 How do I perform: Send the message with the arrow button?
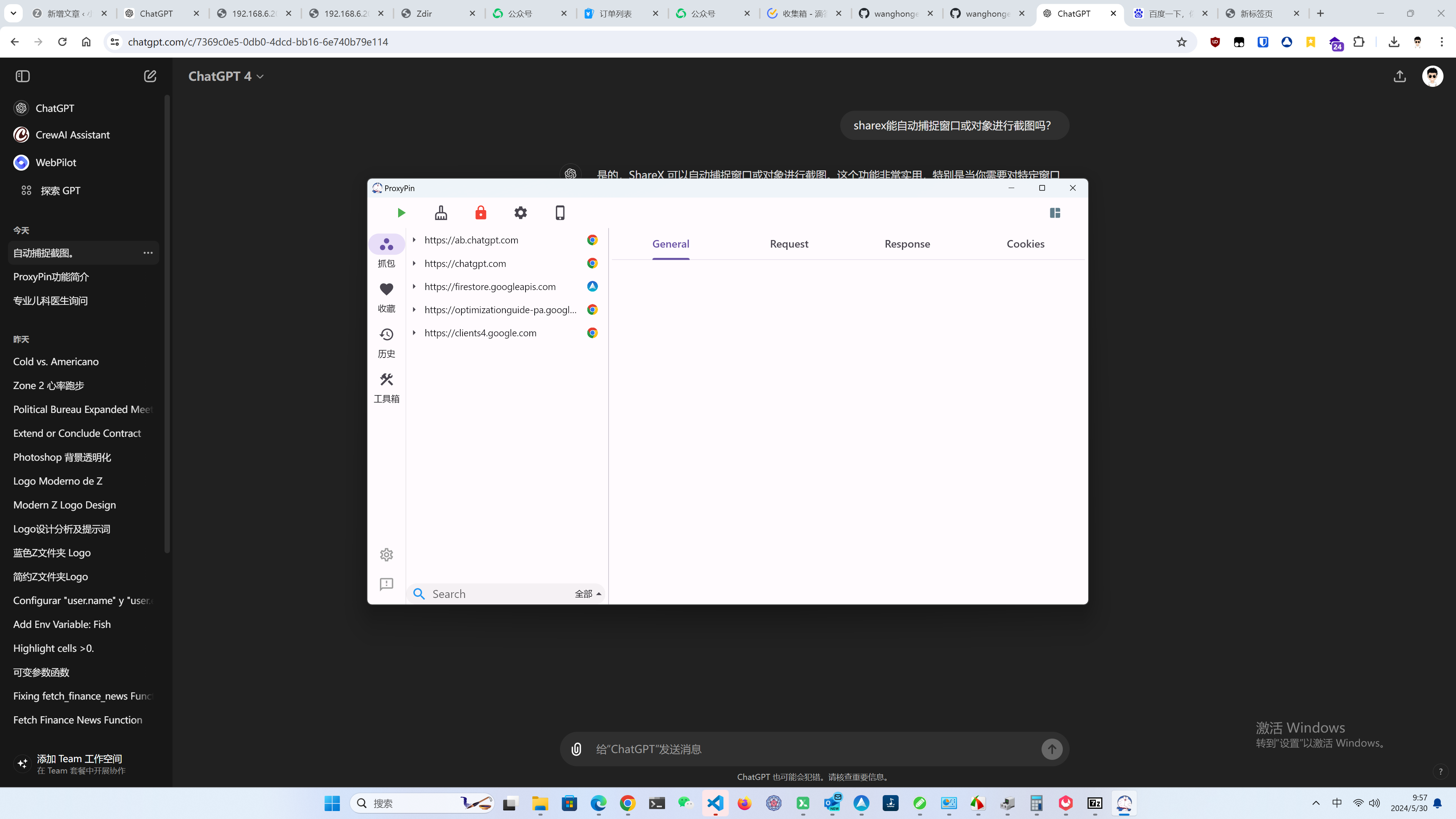(1052, 750)
